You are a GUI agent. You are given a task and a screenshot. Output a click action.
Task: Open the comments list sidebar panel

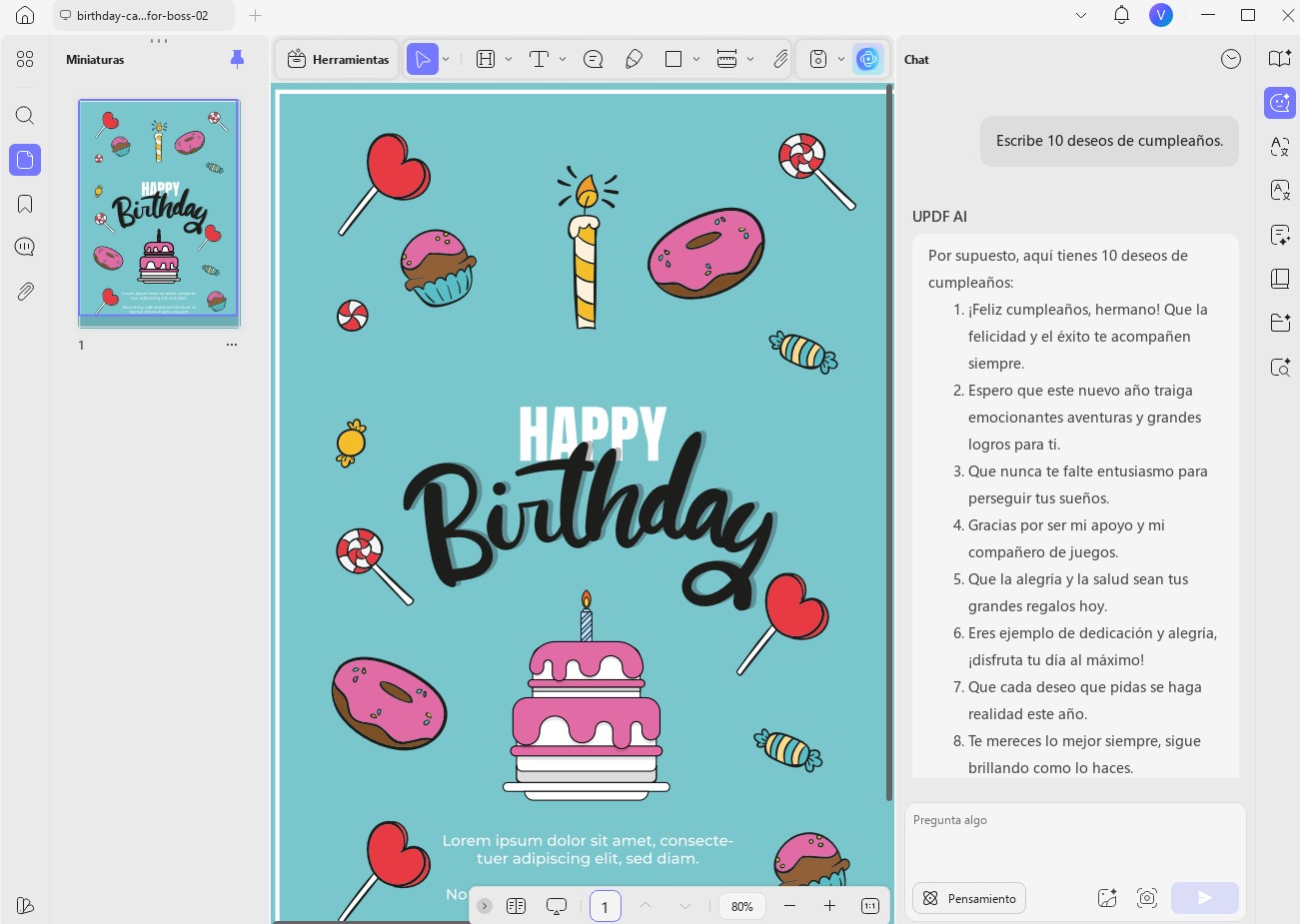coord(25,247)
